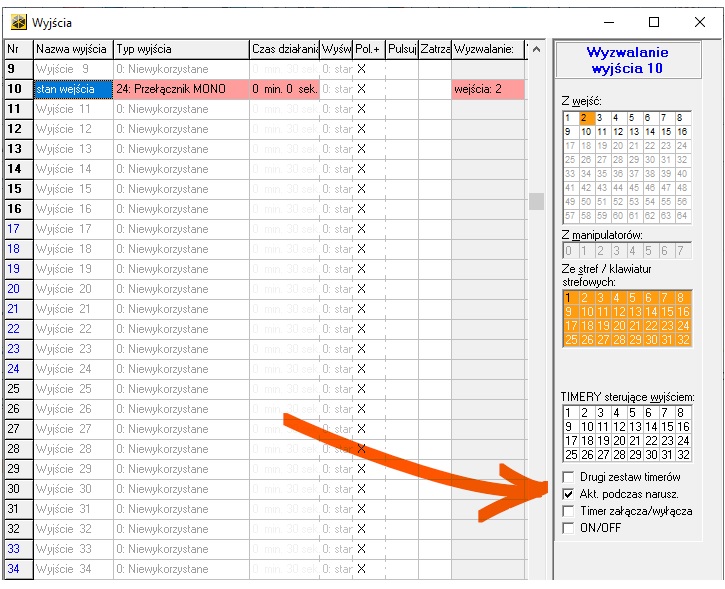Image resolution: width=725 pixels, height=589 pixels.
Task: Select input 16 in 'Z wejść' grid
Action: [682, 132]
